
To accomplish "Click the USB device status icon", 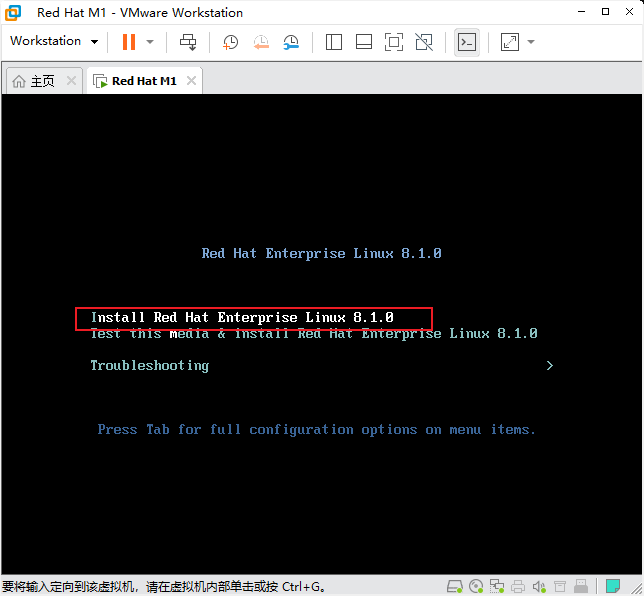I will [581, 586].
